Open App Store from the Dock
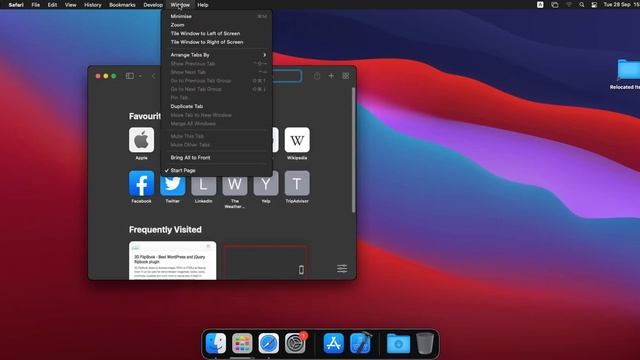 coord(333,343)
